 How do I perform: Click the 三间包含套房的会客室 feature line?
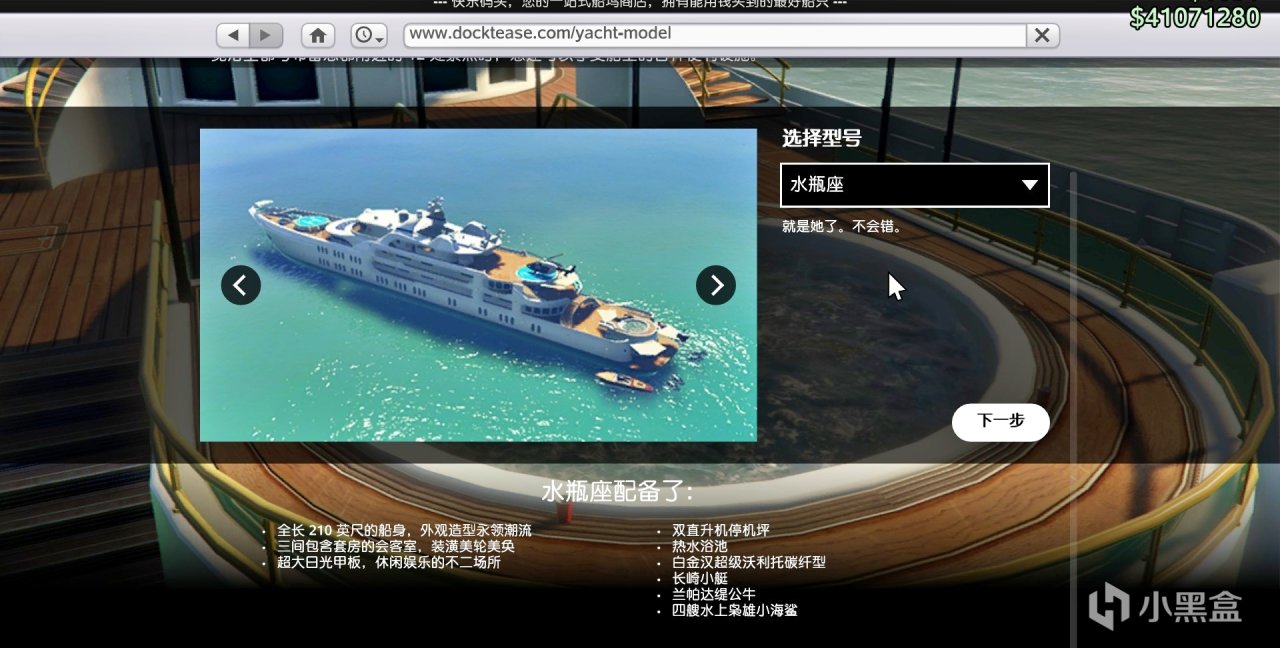[397, 546]
